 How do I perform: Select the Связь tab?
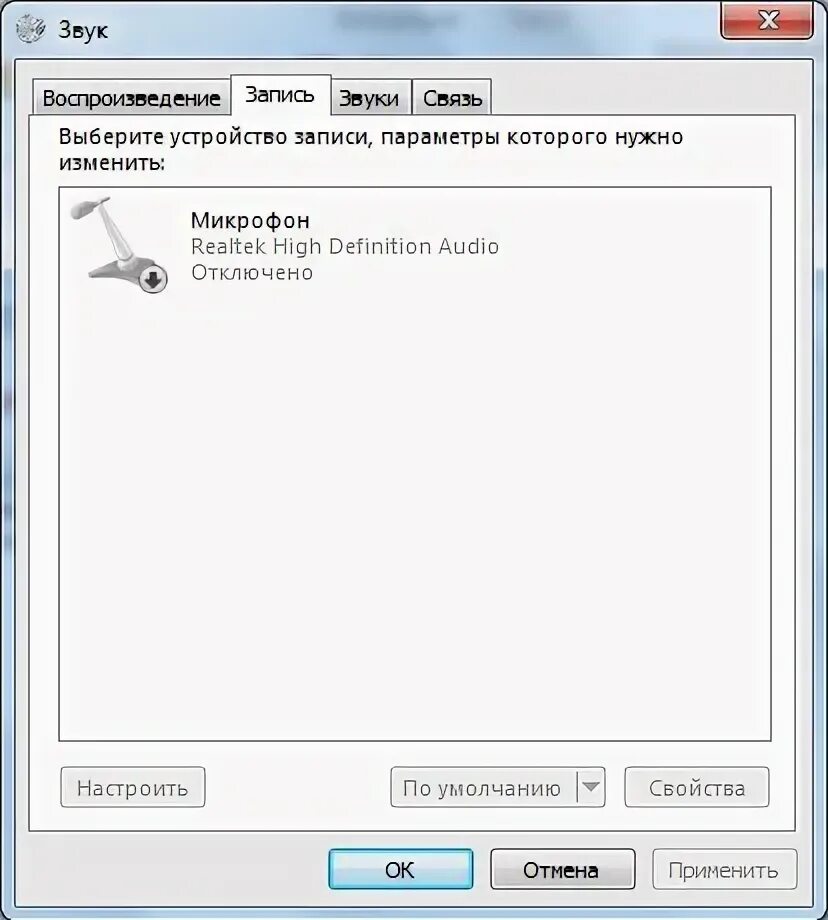[452, 98]
